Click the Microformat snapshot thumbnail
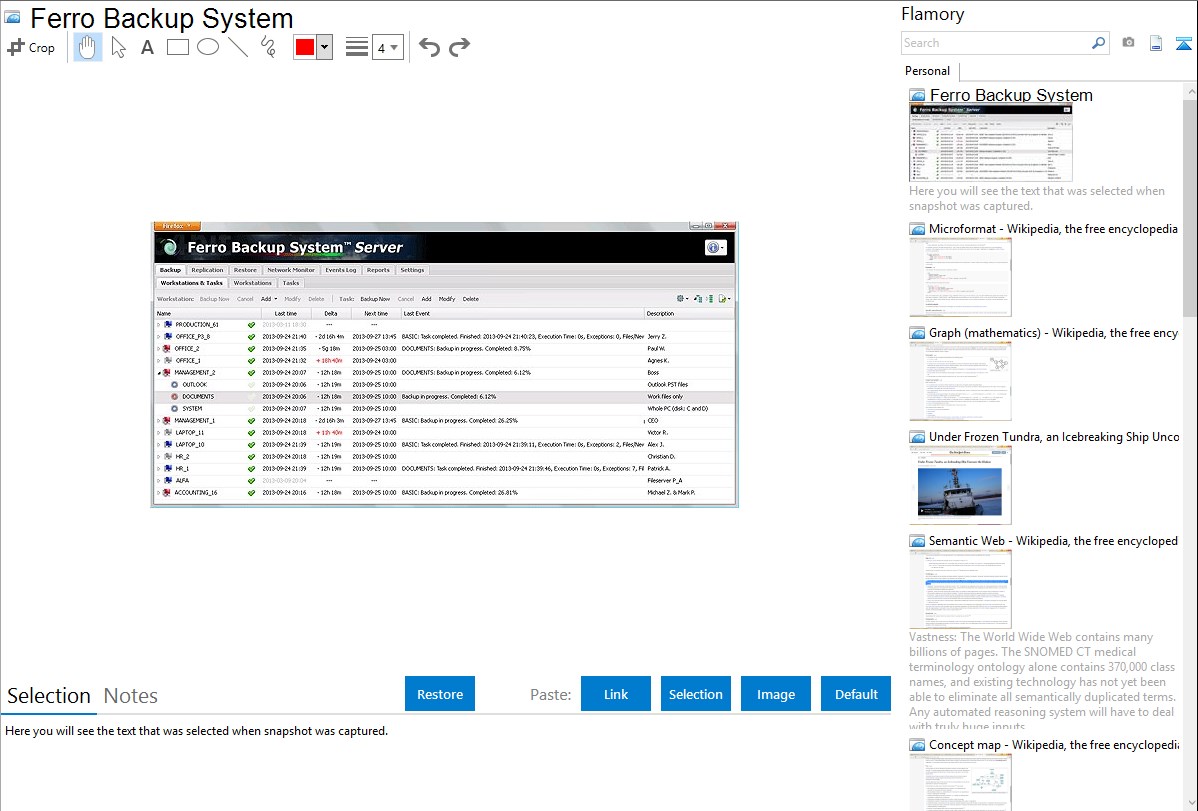 tap(960, 277)
